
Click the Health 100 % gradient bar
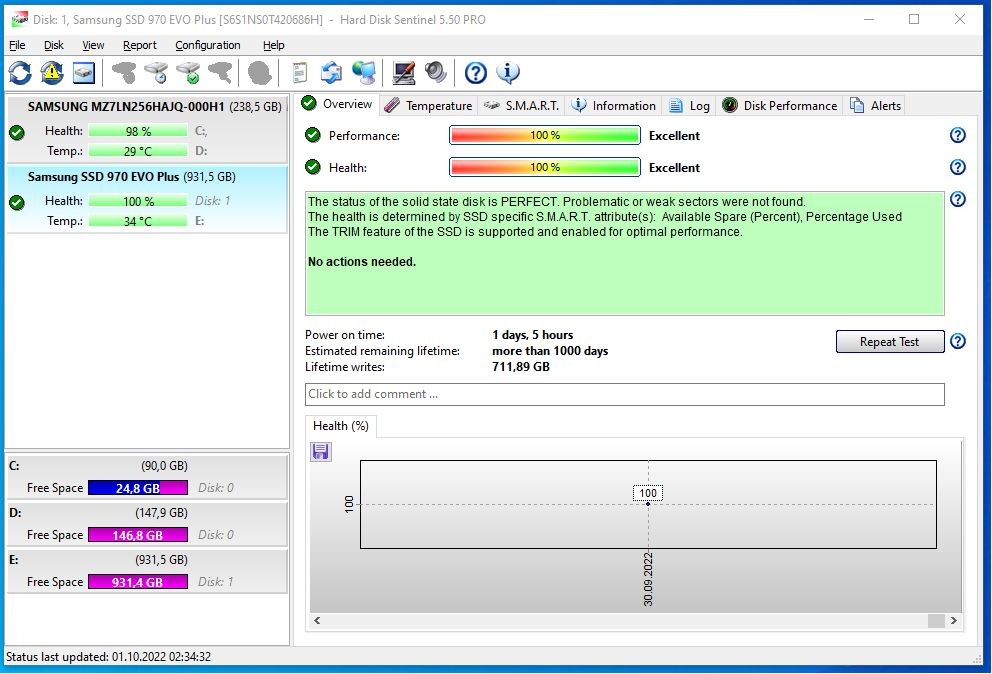[545, 167]
